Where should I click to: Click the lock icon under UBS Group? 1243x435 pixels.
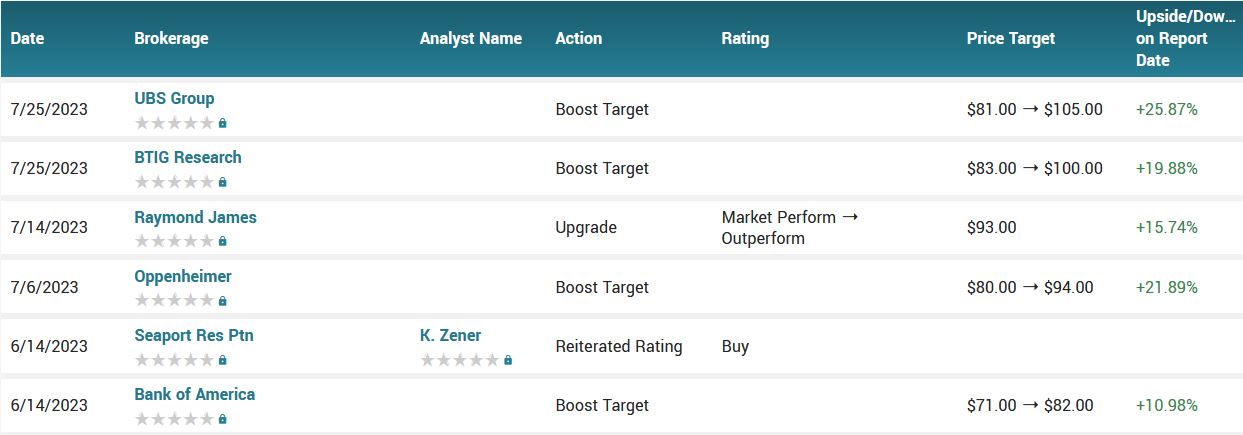point(223,123)
